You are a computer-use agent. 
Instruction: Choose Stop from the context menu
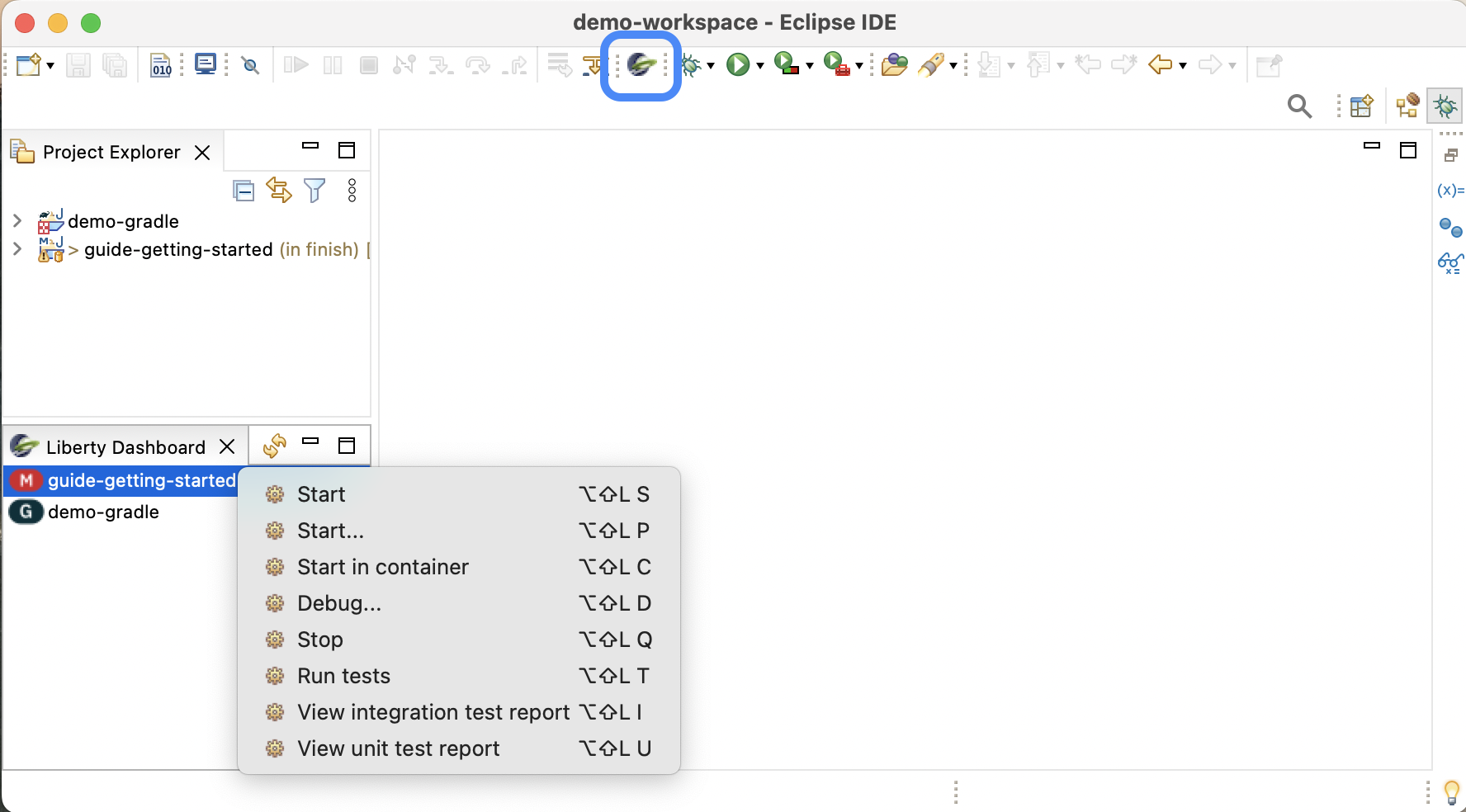(x=458, y=640)
